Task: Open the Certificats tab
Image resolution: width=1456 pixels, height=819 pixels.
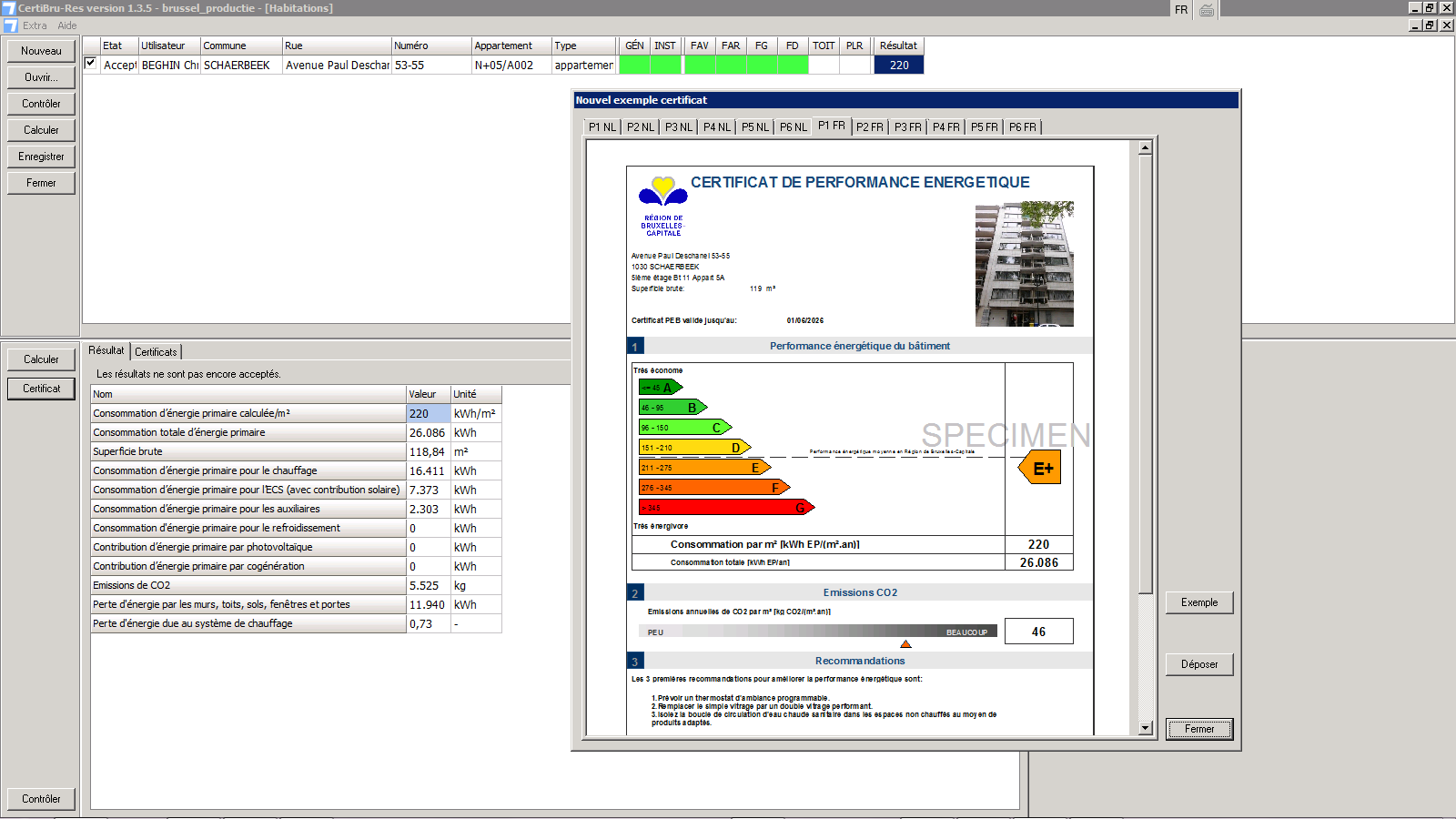Action: (x=156, y=352)
